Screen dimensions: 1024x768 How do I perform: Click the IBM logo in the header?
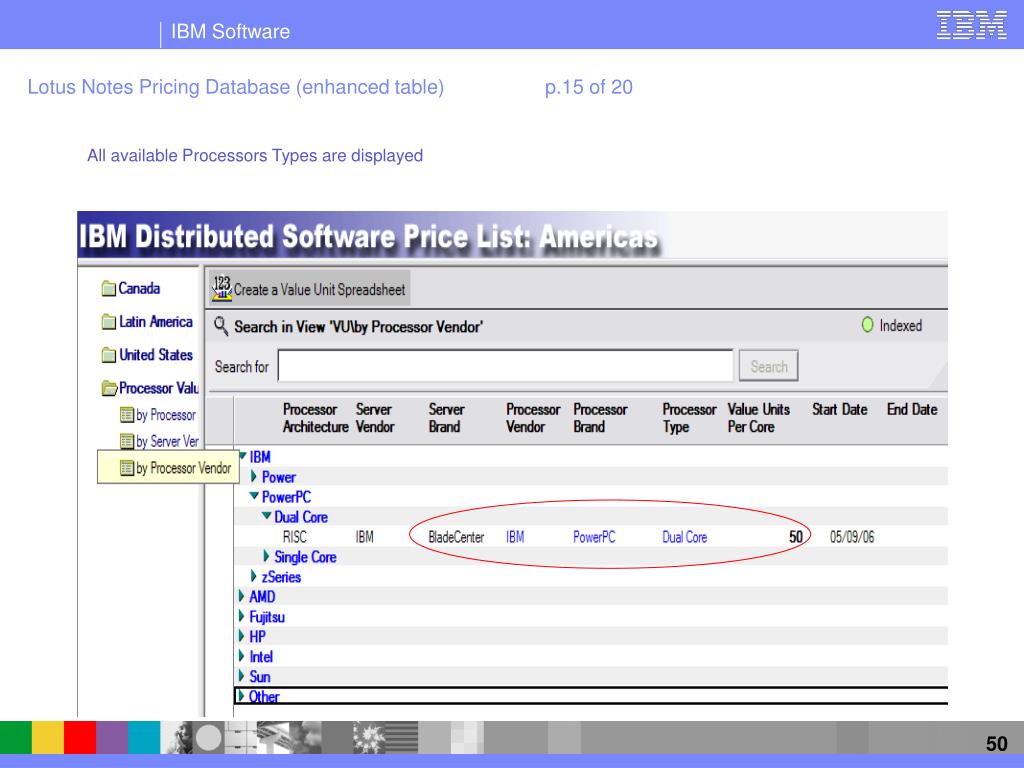tap(971, 25)
